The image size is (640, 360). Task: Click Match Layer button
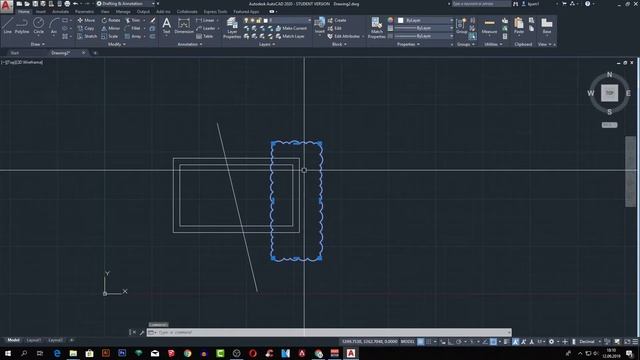(x=290, y=36)
